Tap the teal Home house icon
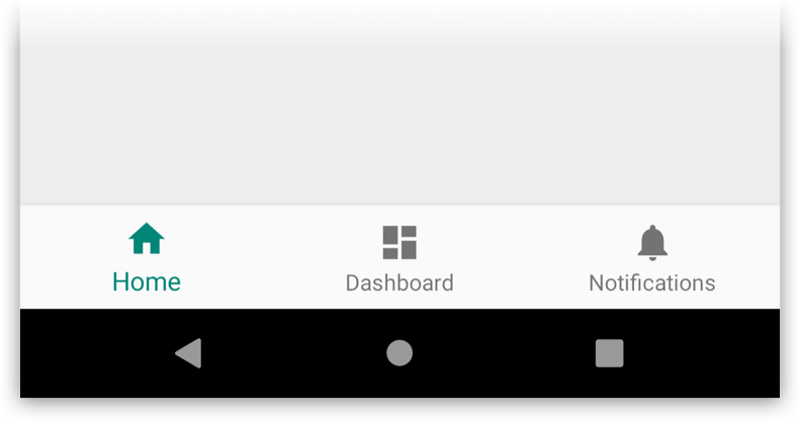 point(146,238)
